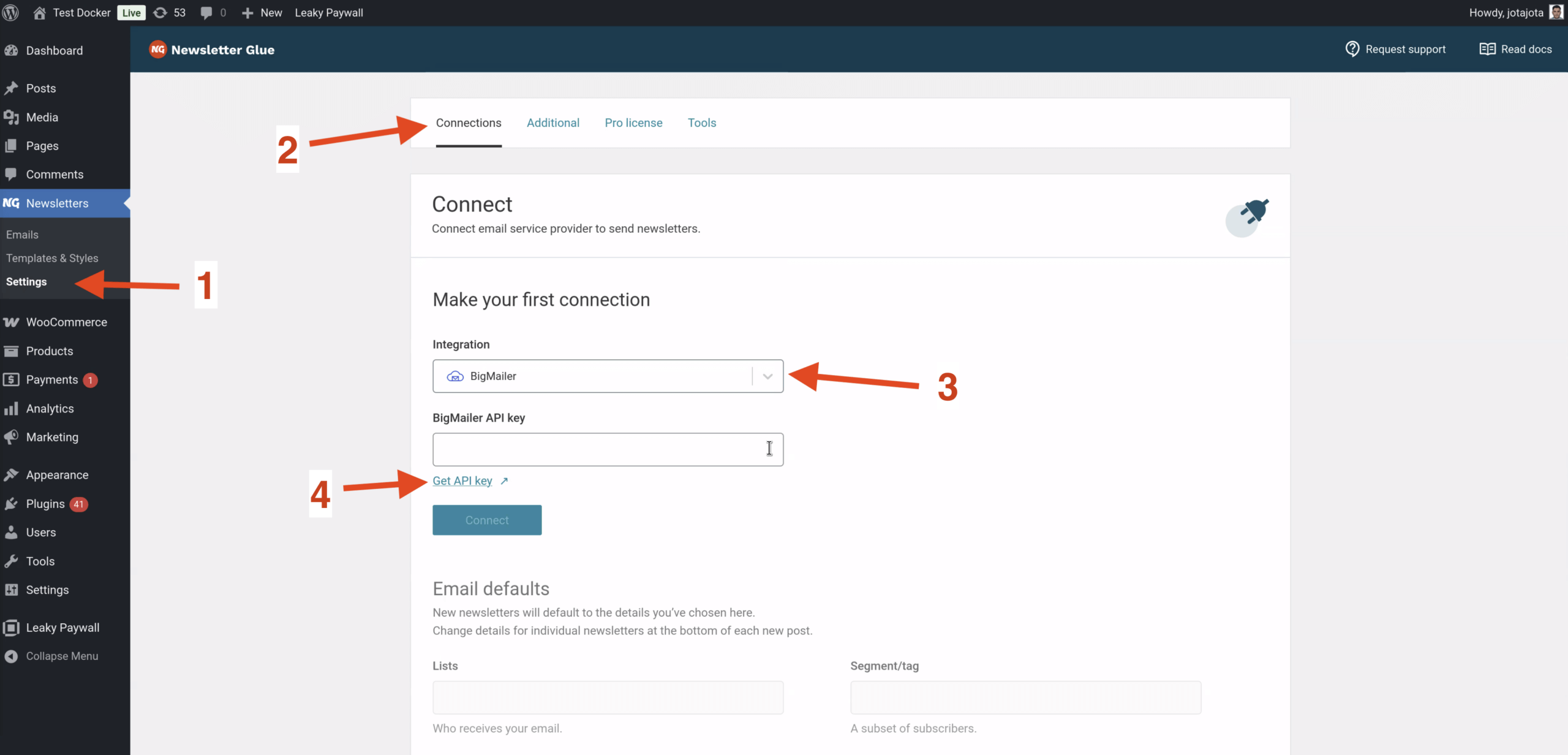
Task: Click the Request support help icon
Action: (1352, 49)
